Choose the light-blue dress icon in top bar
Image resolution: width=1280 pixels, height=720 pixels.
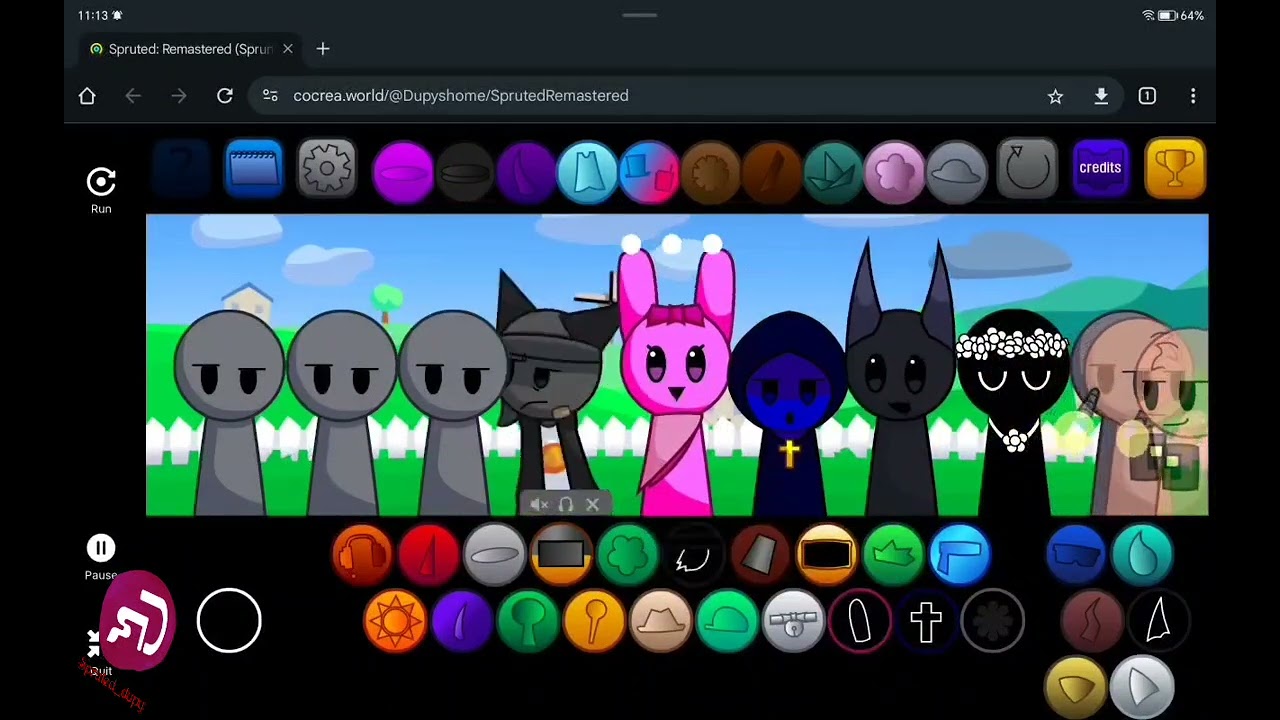(587, 172)
